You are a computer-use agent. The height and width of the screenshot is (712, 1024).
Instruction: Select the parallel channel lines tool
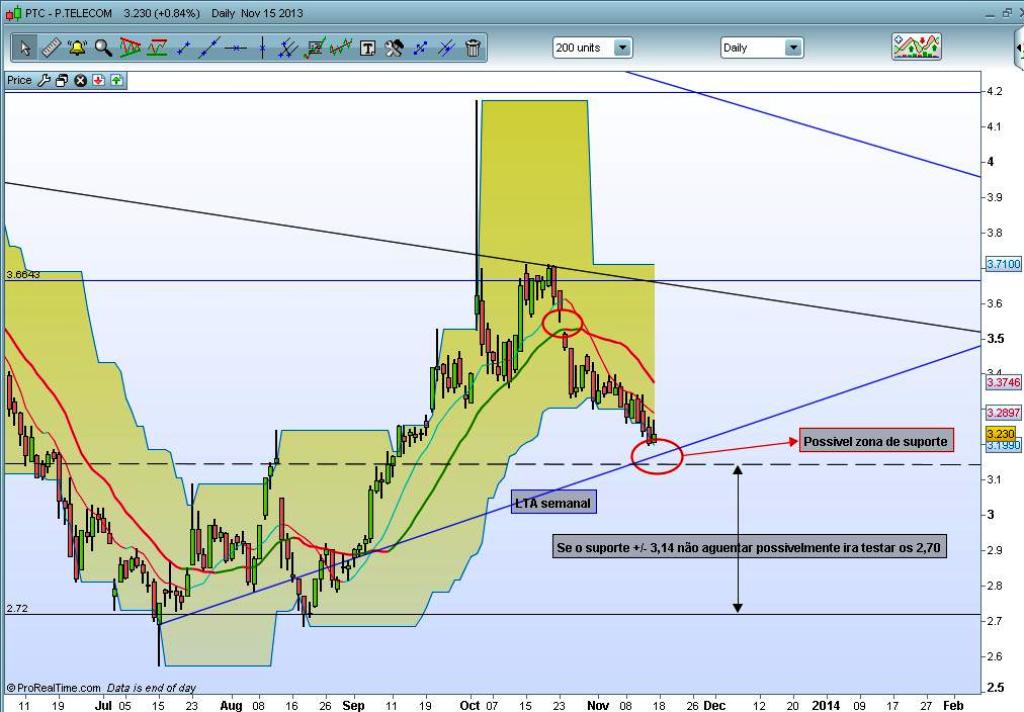[288, 48]
